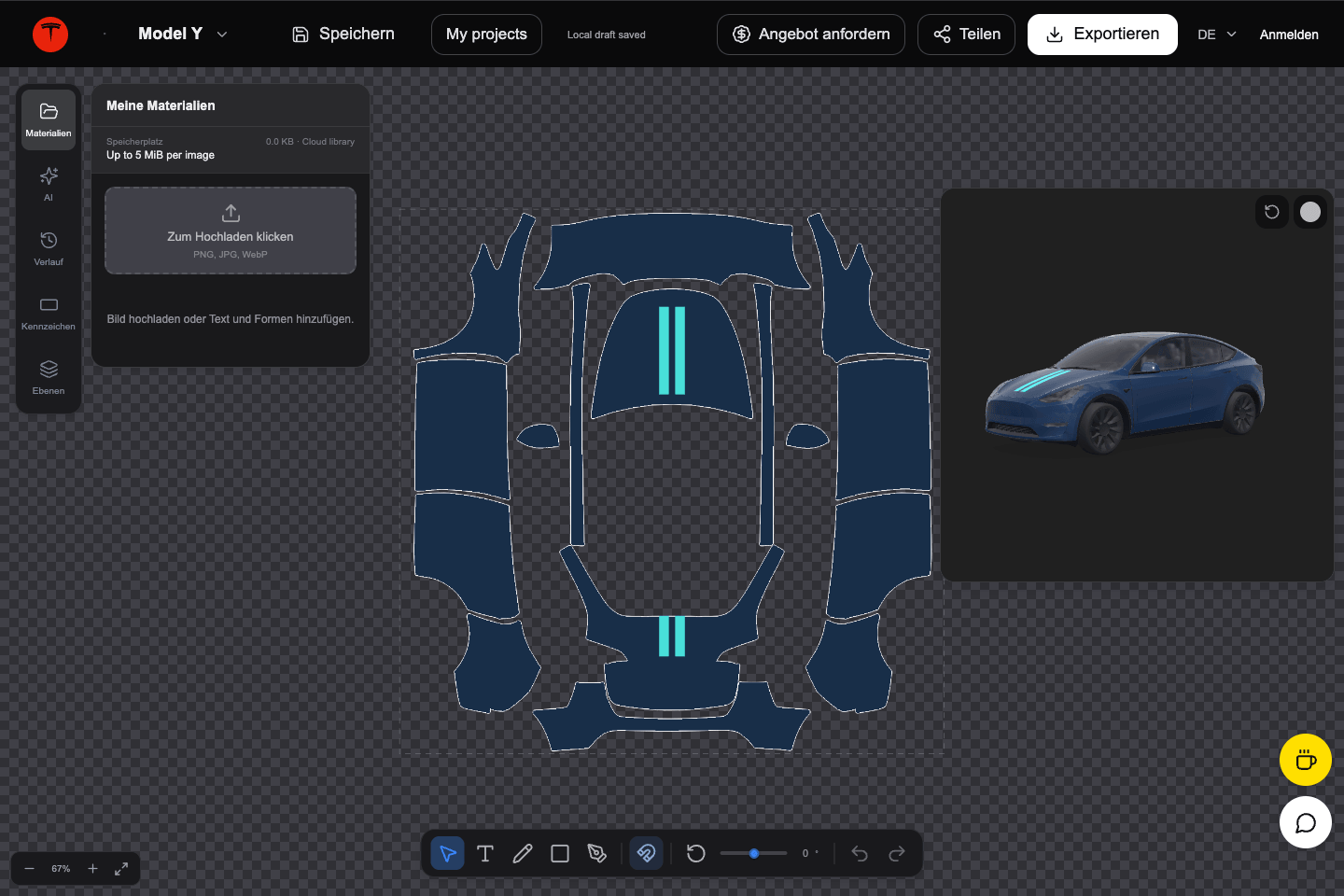
Task: Click the fullscreen expand icon
Action: (121, 869)
